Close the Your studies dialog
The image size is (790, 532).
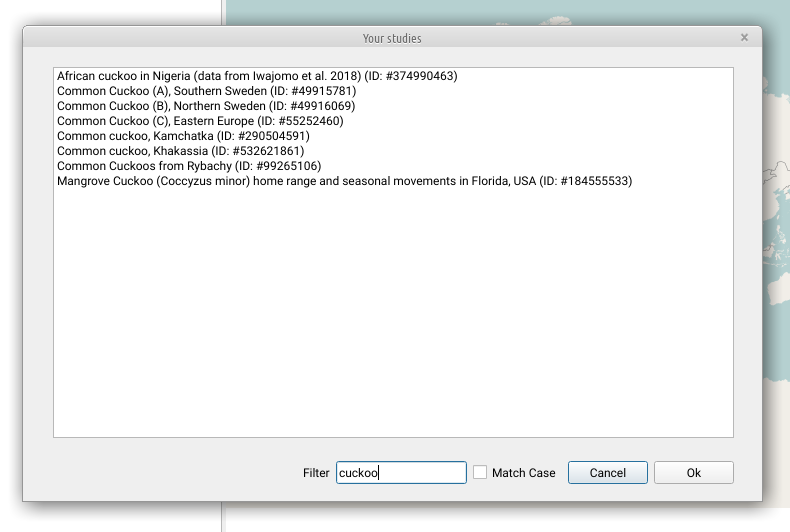(744, 38)
